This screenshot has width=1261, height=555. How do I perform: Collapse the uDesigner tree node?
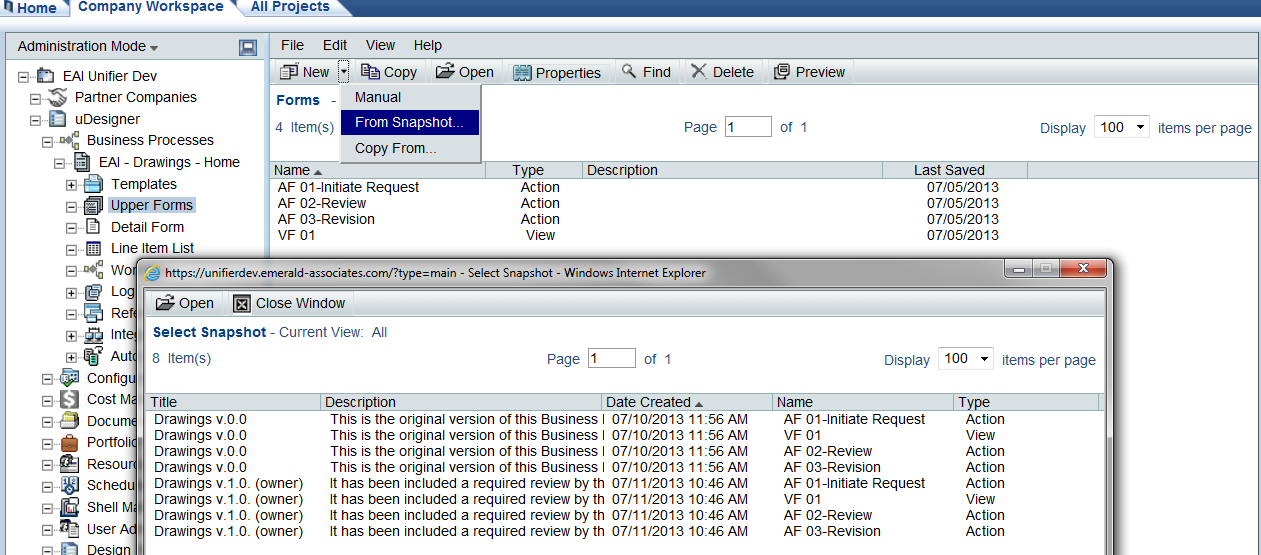click(x=36, y=120)
